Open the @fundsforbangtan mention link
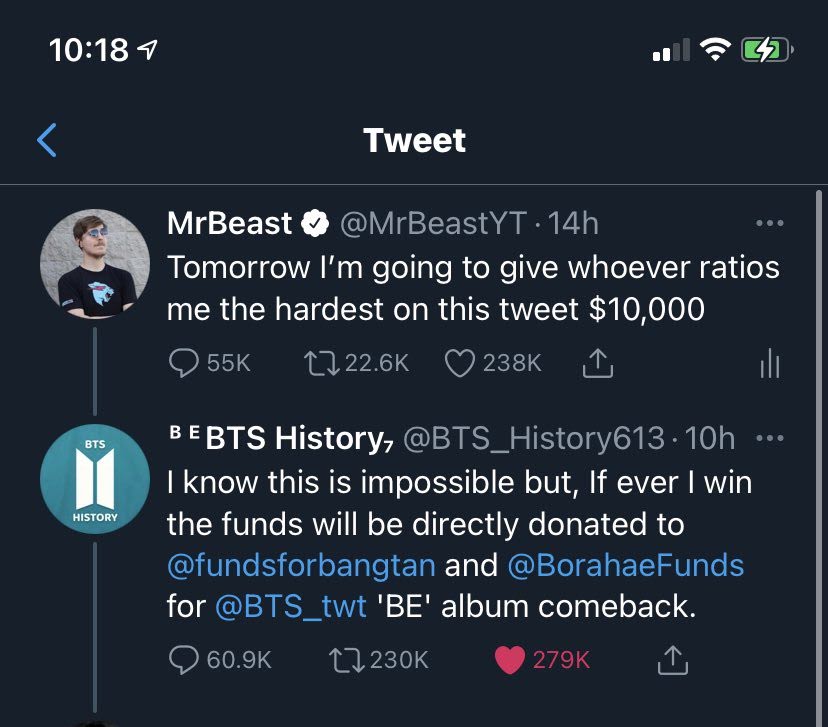 pos(301,565)
